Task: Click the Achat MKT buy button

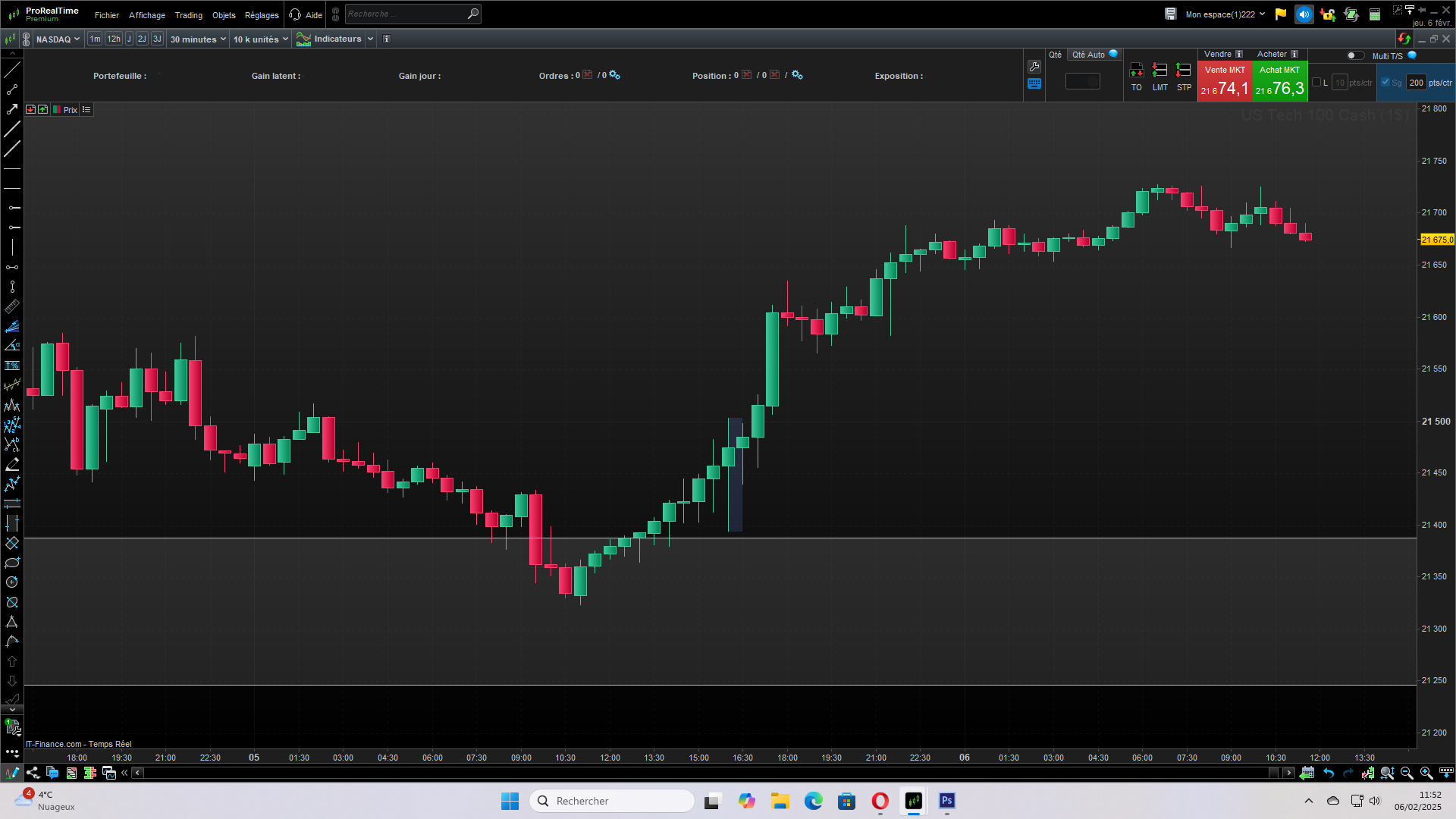Action: [x=1279, y=81]
